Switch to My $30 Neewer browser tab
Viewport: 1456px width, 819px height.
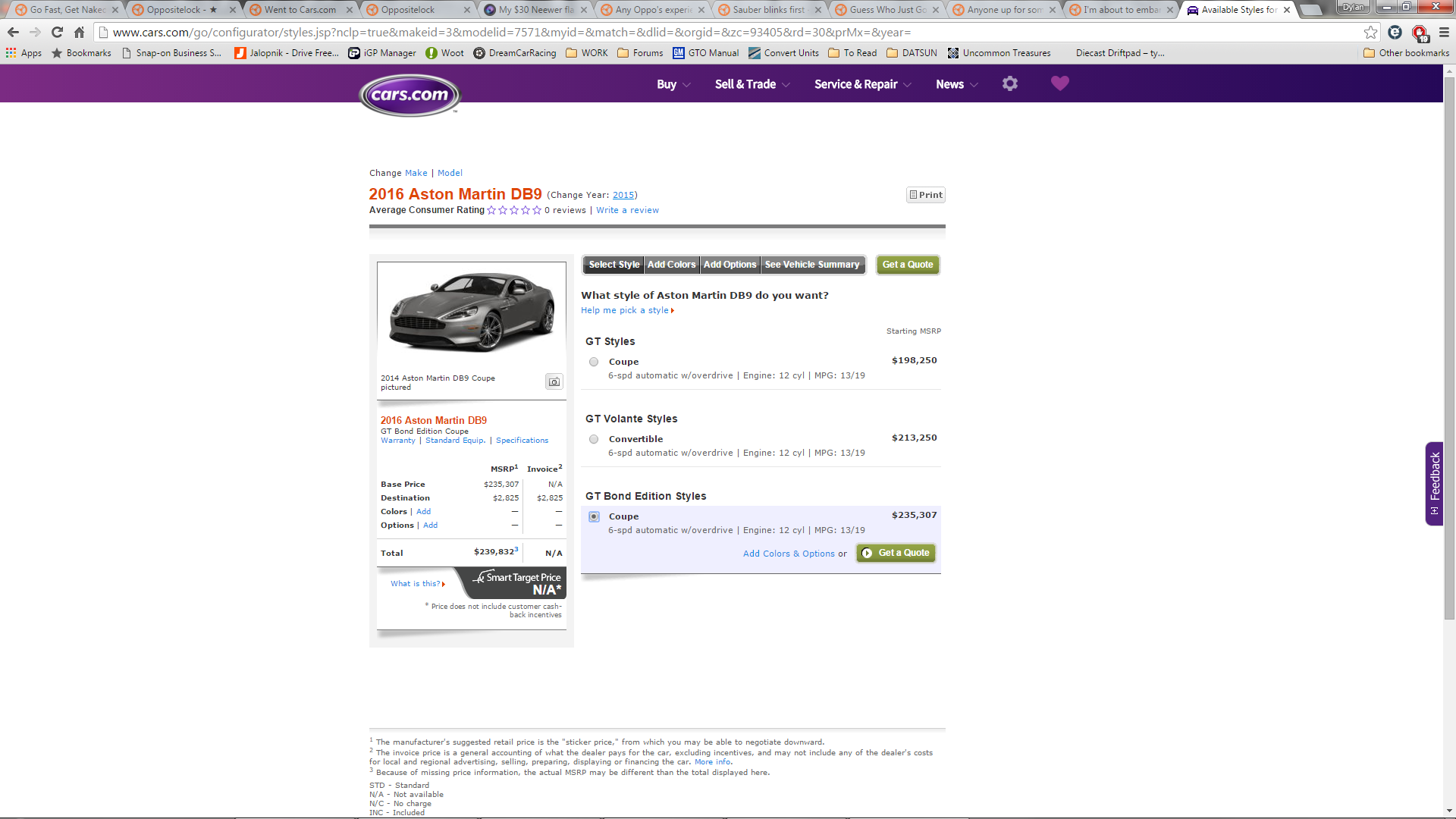tap(535, 10)
